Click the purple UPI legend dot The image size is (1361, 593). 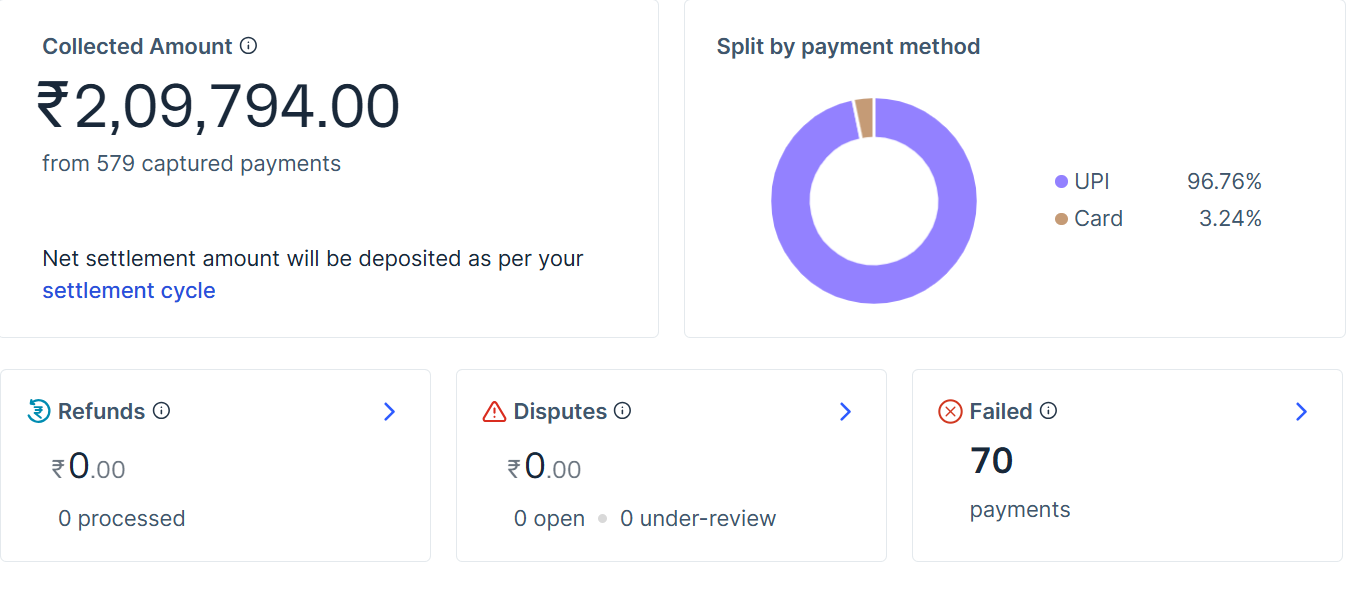1061,182
